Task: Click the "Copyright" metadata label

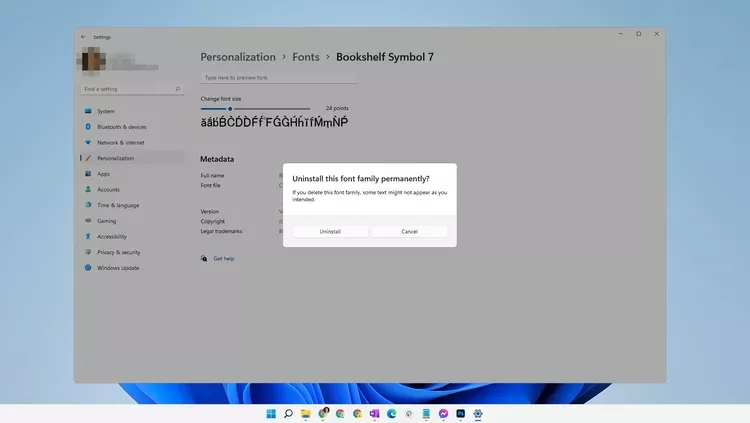Action: coord(212,222)
